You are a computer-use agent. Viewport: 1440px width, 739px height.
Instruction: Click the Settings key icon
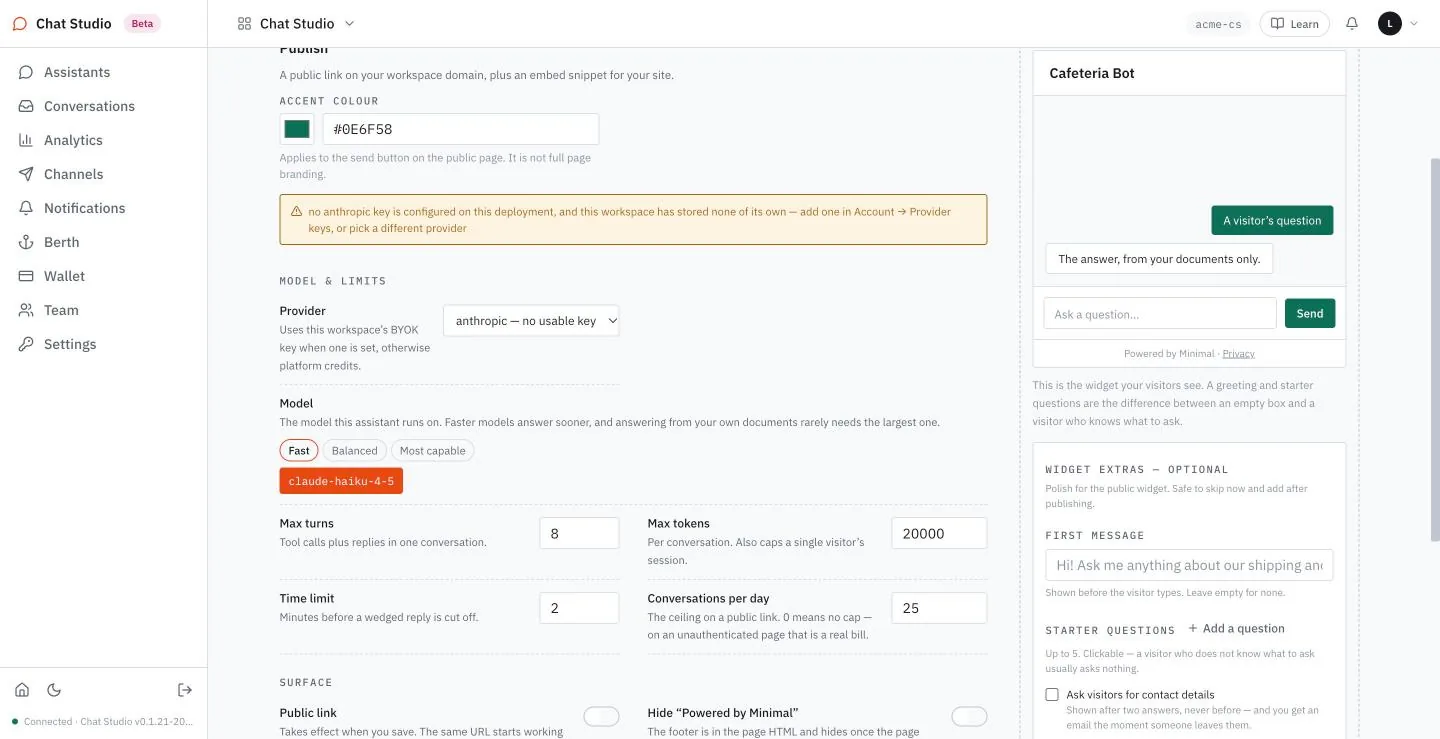coord(26,344)
